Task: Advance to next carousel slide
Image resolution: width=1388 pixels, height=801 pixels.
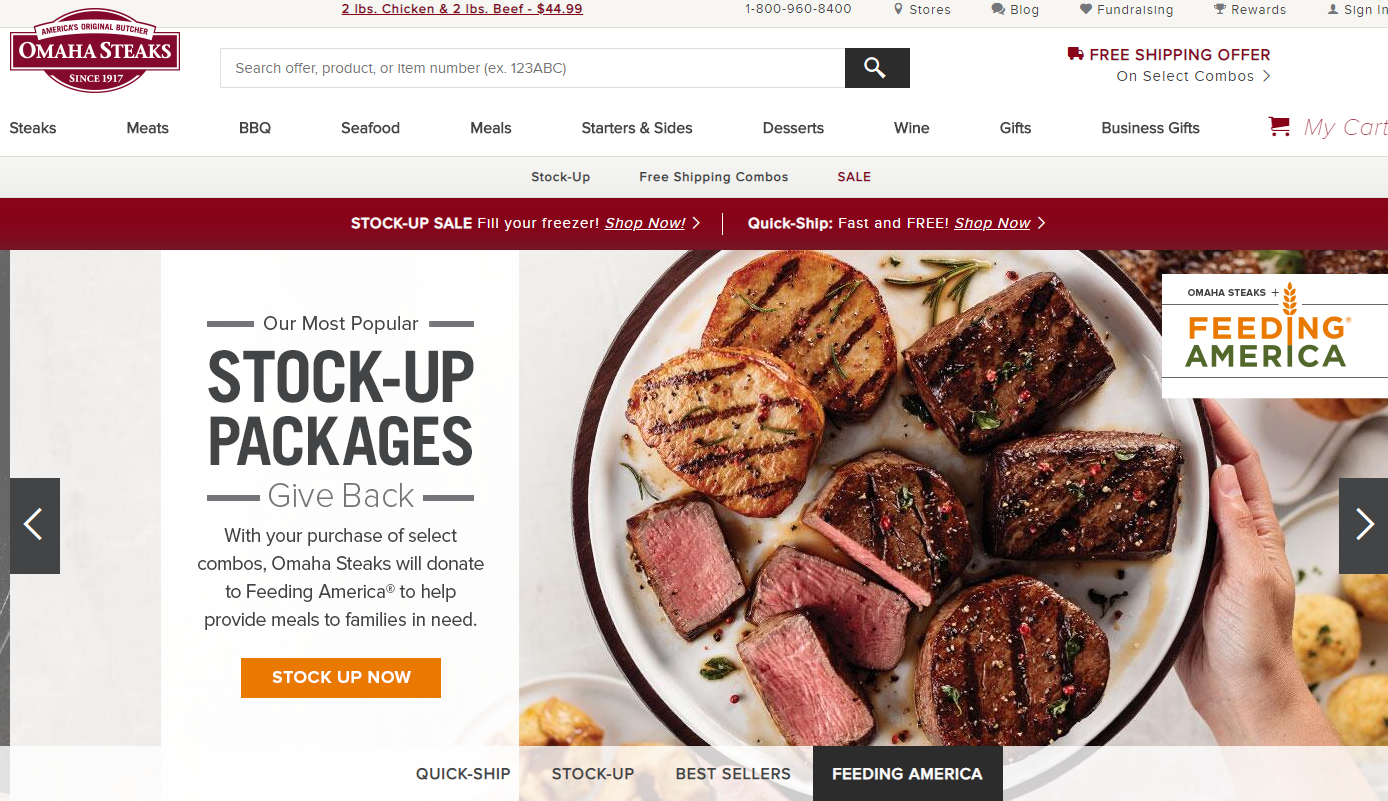Action: [x=1363, y=526]
